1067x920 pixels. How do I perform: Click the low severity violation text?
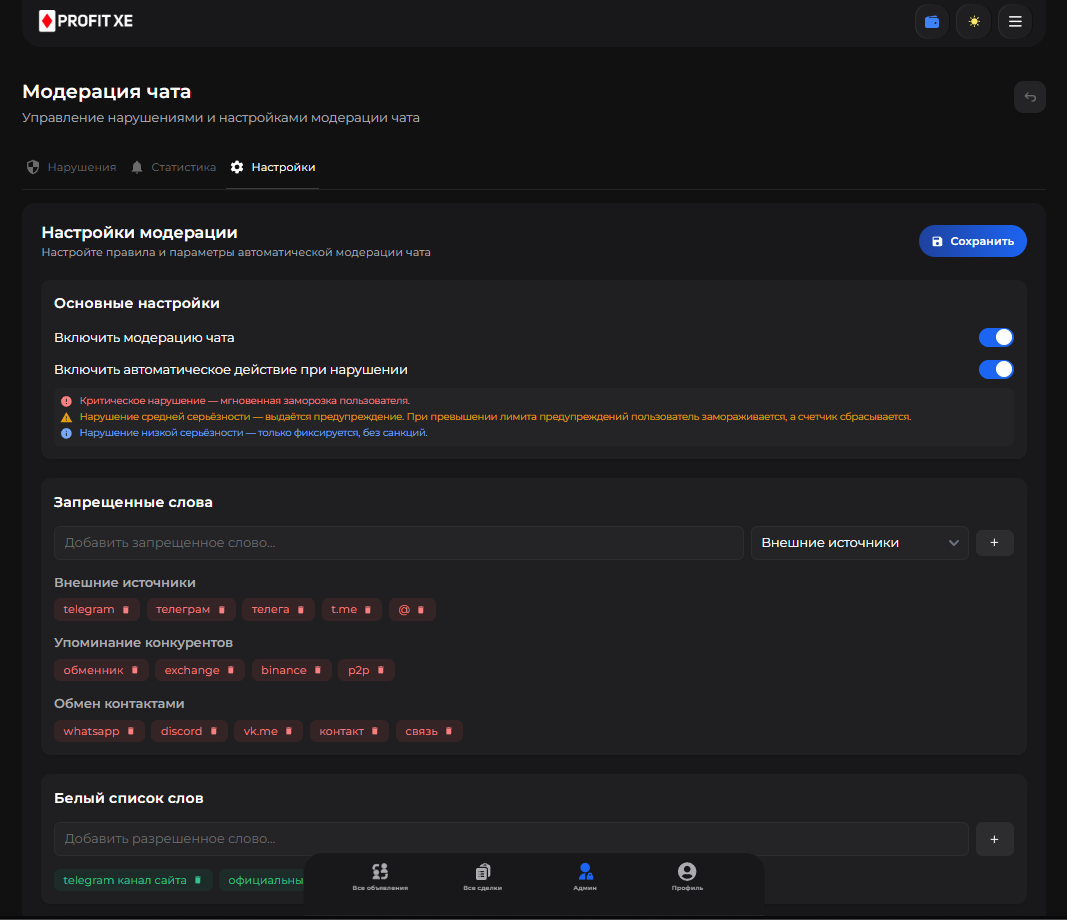click(x=253, y=433)
